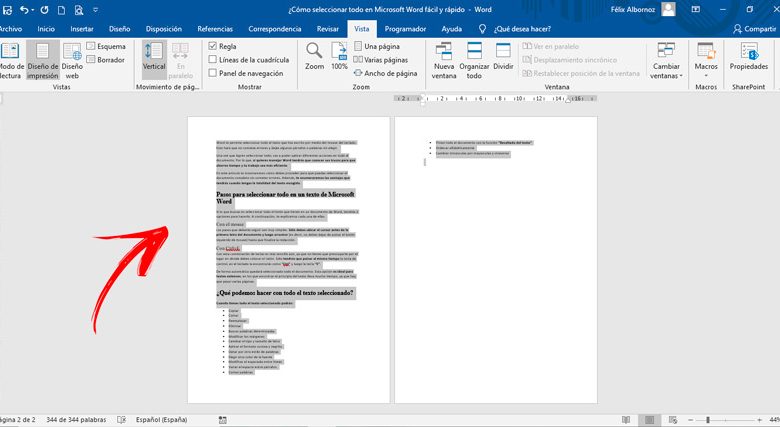The height and width of the screenshot is (427, 780).
Task: Click the Félix Albornoz account avatar
Action: tap(669, 9)
